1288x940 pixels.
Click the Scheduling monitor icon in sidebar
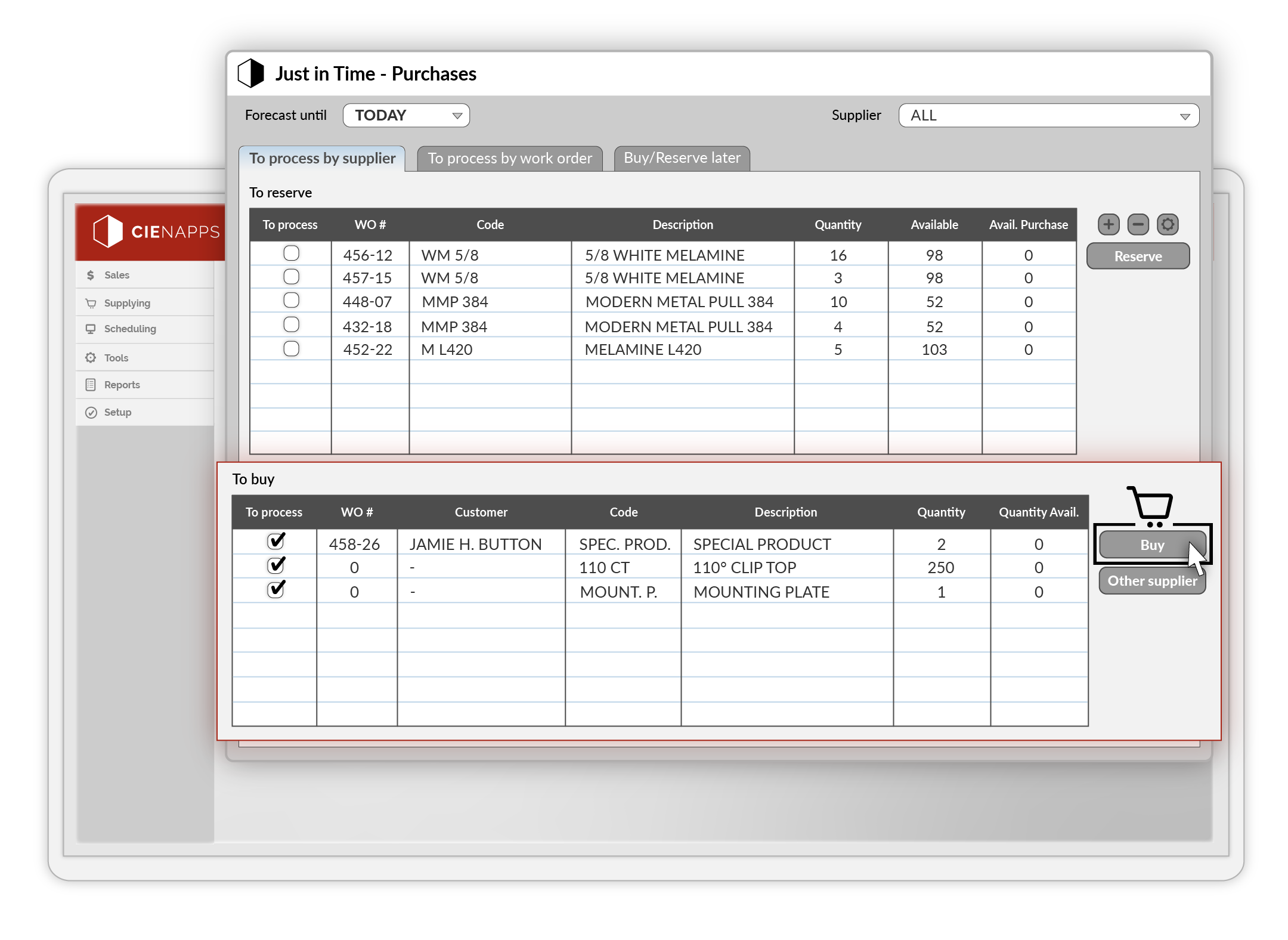click(x=91, y=329)
